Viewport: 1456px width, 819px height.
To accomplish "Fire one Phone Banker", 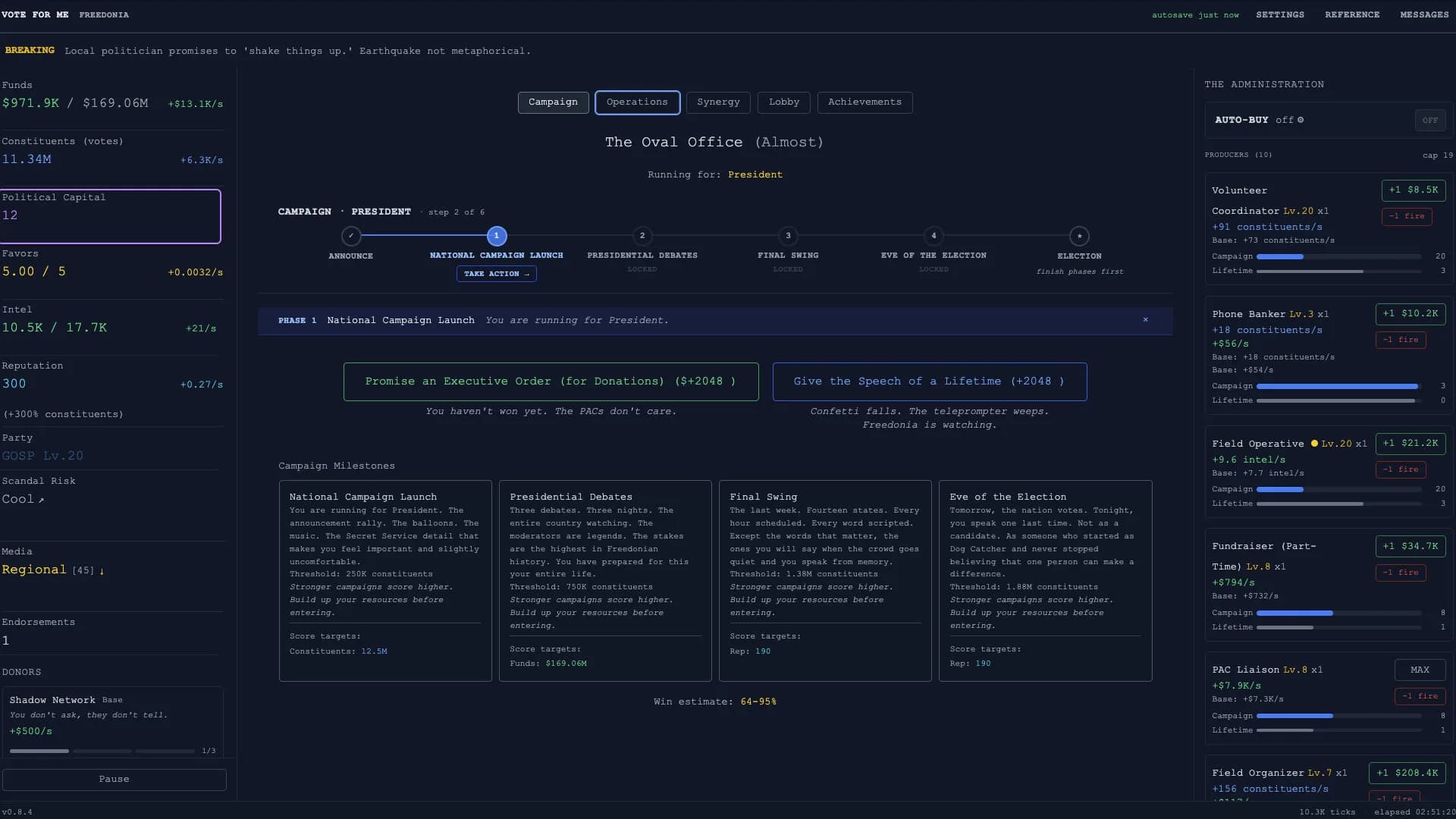I will click(1400, 340).
